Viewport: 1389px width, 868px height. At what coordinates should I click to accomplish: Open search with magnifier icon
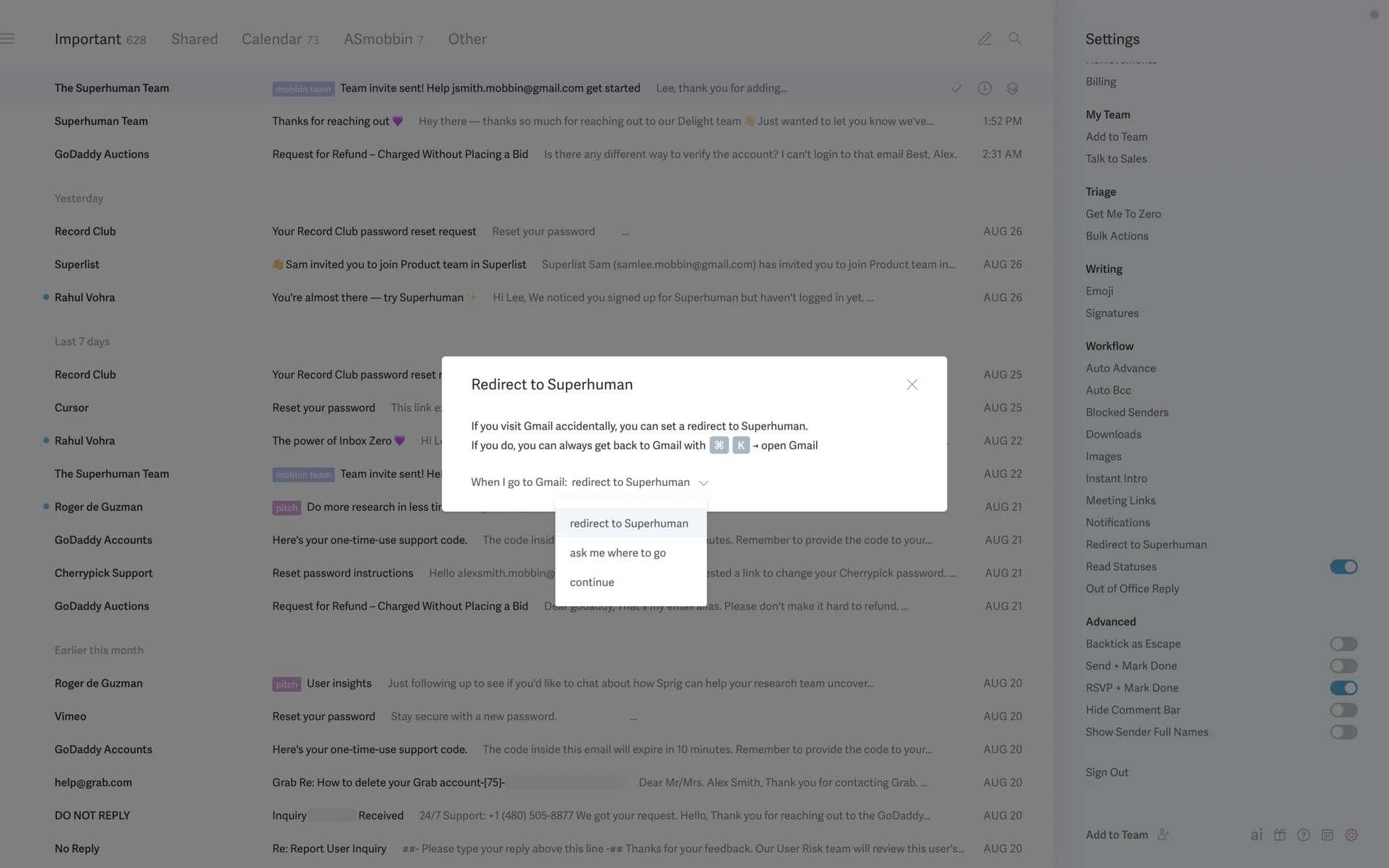click(x=1014, y=38)
